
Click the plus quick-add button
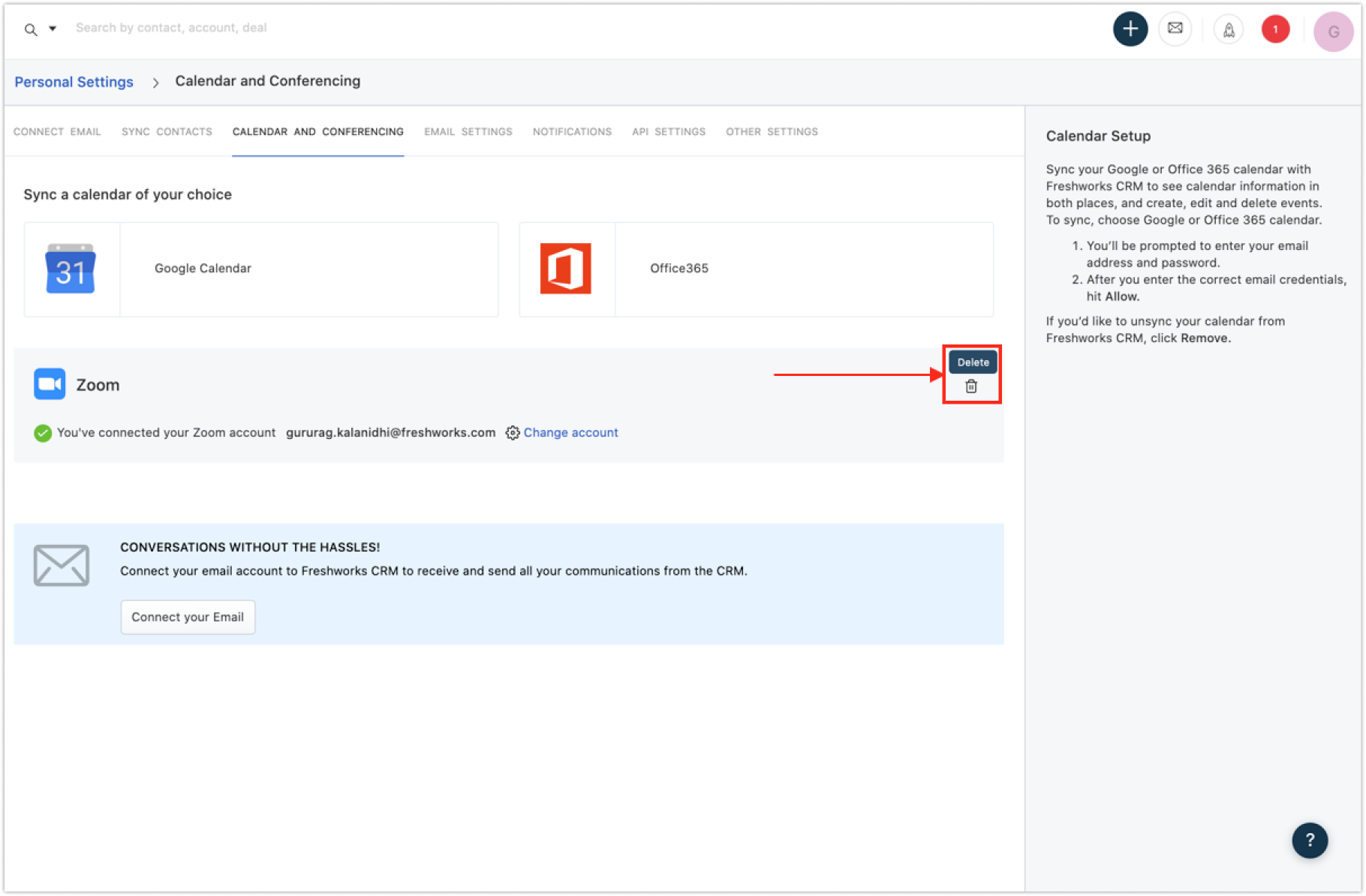[1130, 29]
